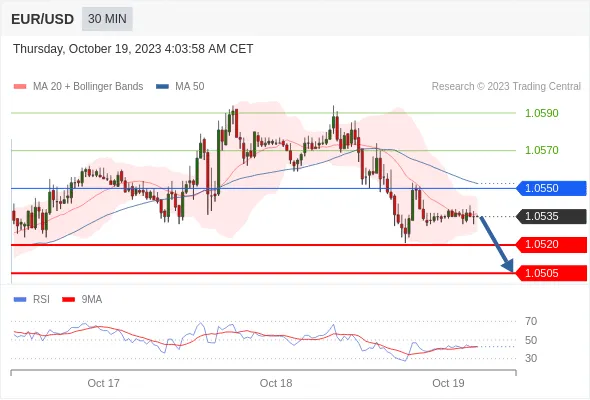Click the red 1.0520 support price tag

tap(551, 245)
